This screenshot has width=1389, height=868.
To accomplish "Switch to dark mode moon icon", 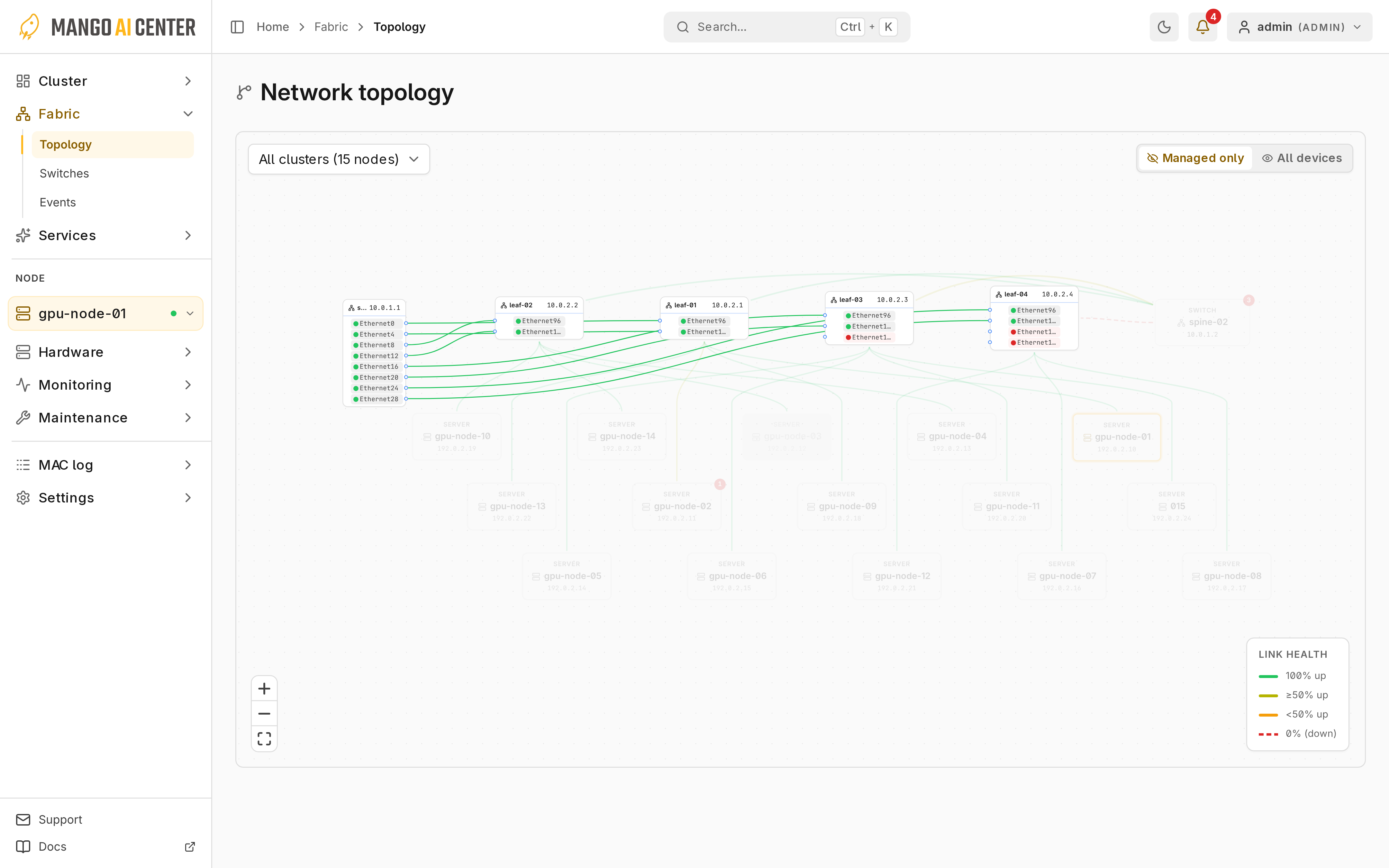I will click(1163, 27).
